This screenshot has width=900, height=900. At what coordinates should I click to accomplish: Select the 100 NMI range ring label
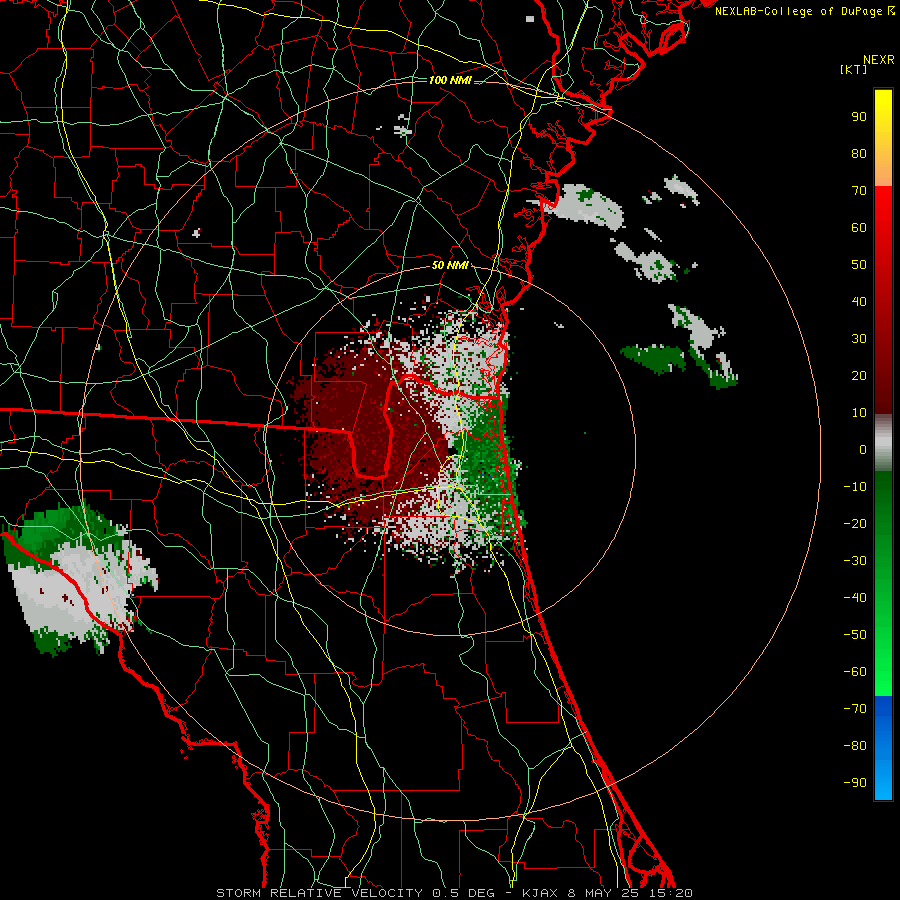click(x=450, y=80)
